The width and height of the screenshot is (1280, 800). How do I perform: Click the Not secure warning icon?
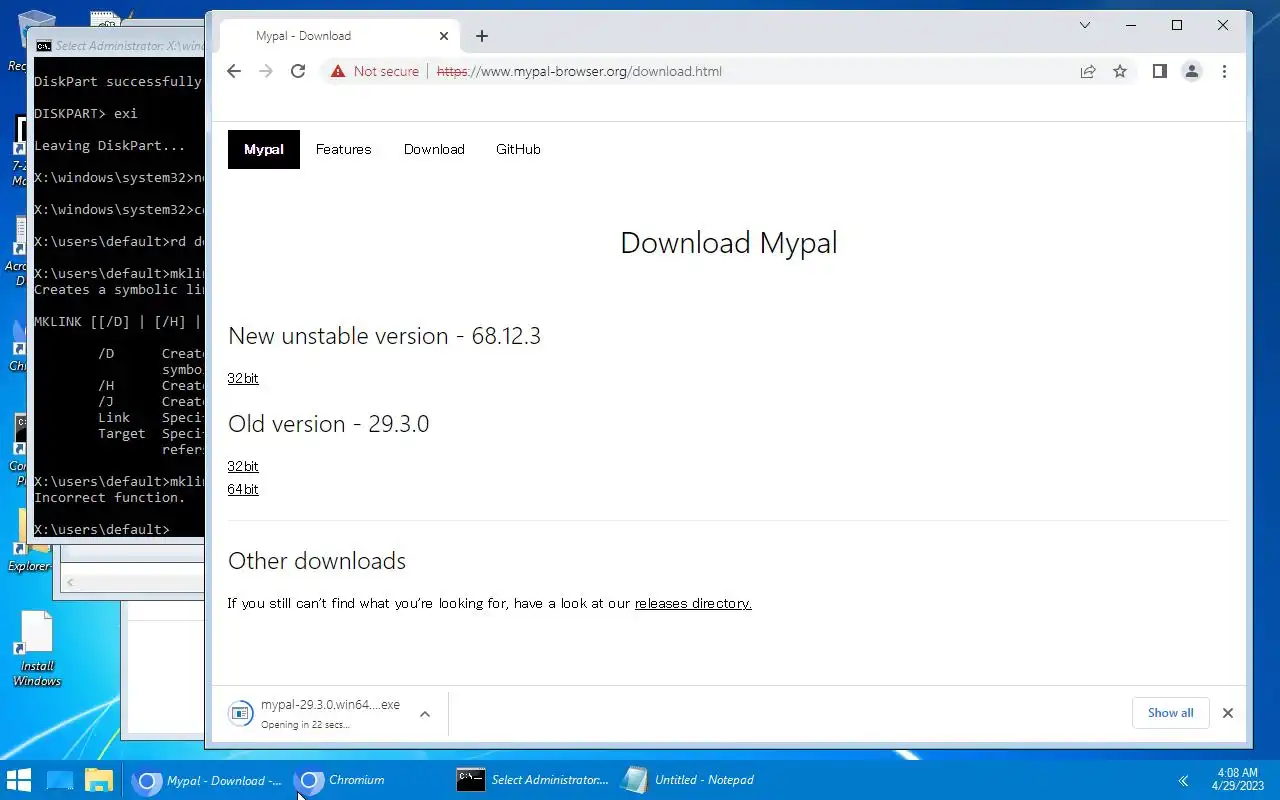pos(338,71)
